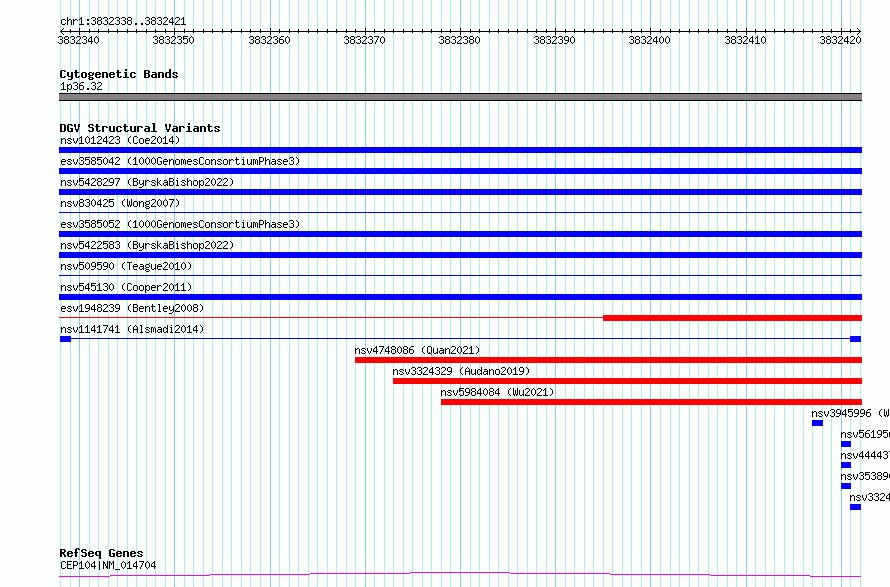Screen dimensions: 890x587
Task: Click ruler position 3832360
Action: (x=269, y=40)
